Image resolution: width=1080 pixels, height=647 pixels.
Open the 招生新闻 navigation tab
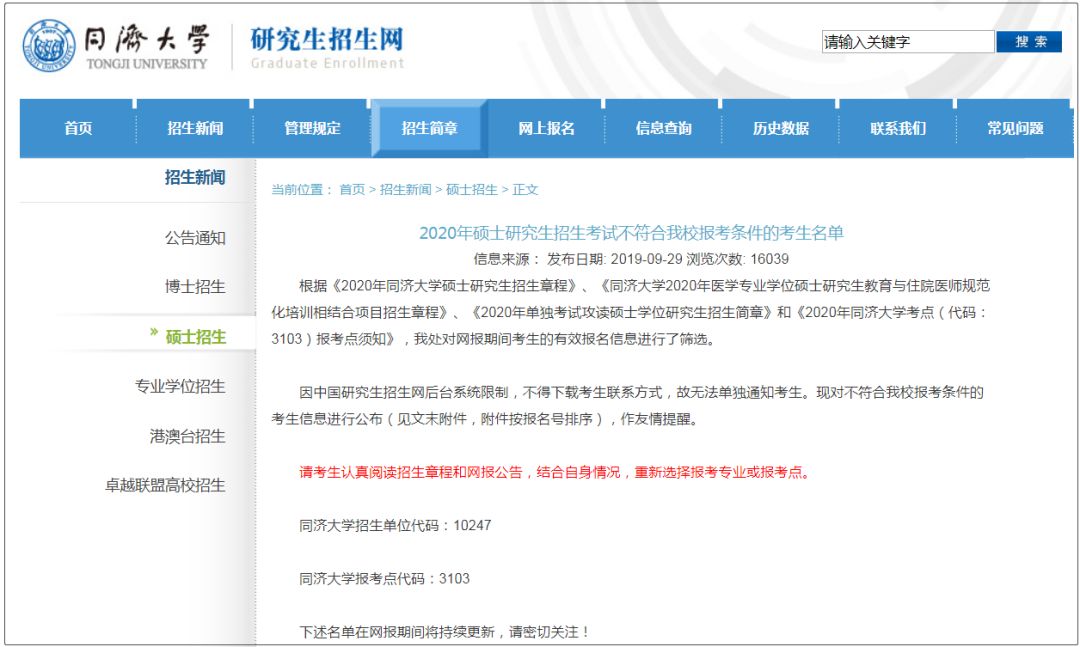(195, 129)
